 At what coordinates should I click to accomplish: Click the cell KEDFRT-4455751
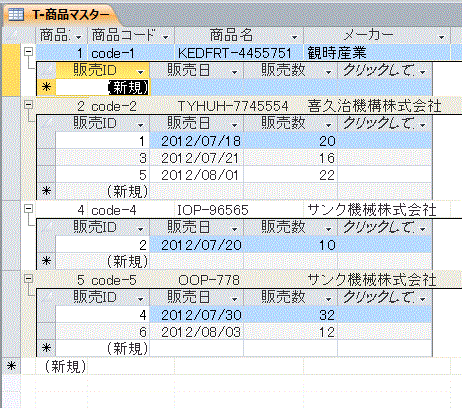click(239, 53)
